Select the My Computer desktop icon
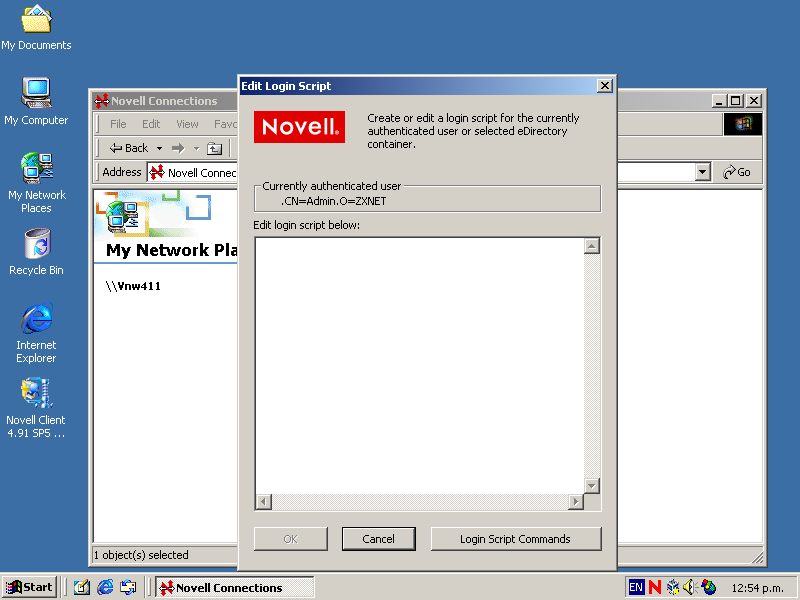 click(36, 102)
